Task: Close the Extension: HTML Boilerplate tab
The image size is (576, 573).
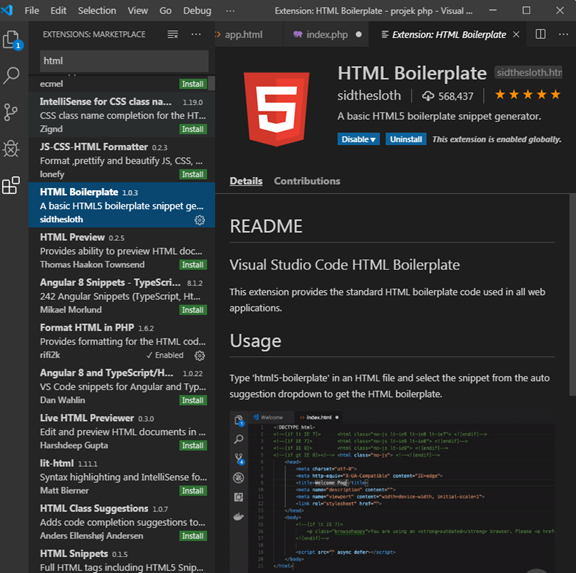Action: pyautogui.click(x=516, y=35)
